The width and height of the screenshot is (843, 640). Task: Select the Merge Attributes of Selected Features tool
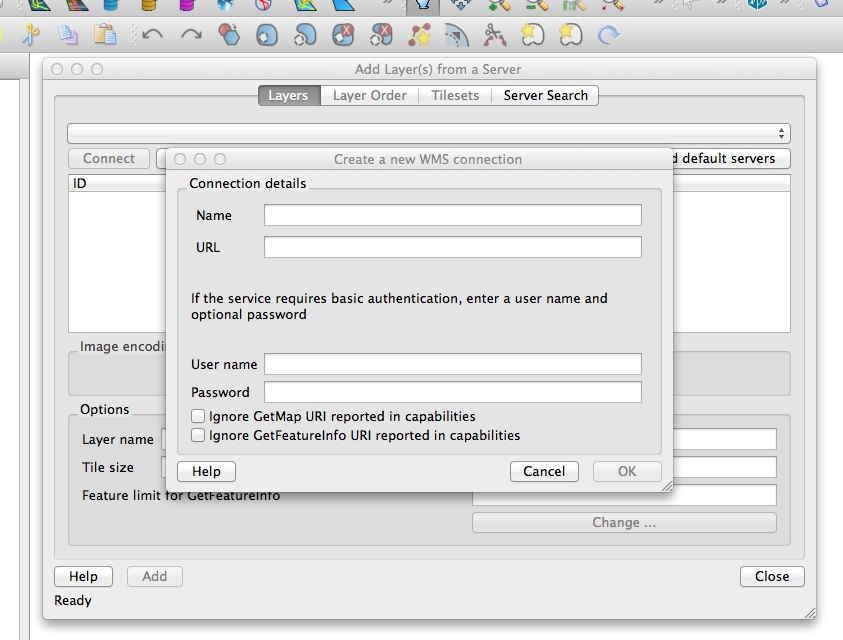pyautogui.click(x=570, y=35)
